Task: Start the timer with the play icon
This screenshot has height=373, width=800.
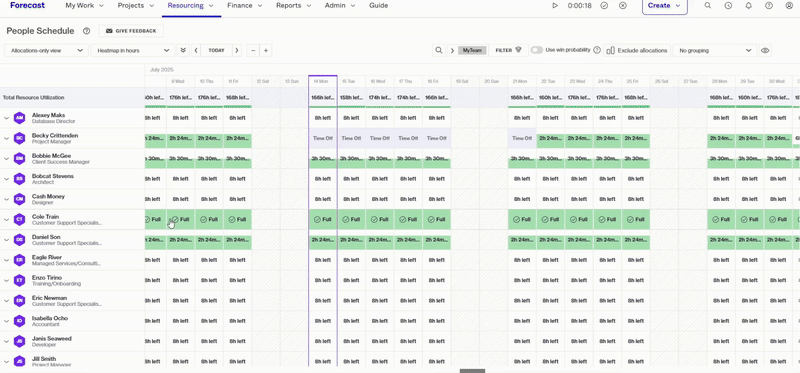Action: pyautogui.click(x=555, y=6)
